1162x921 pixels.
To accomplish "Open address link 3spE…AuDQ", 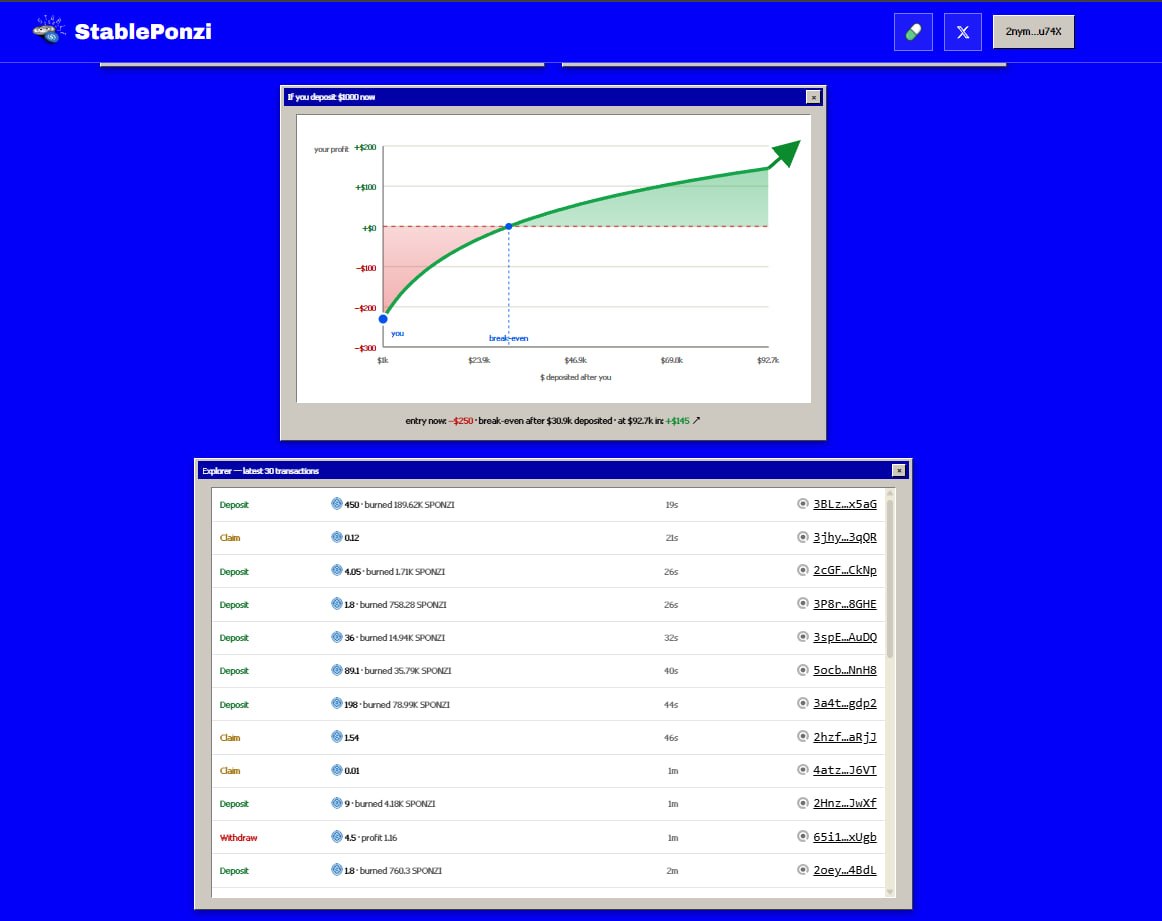I will [845, 637].
